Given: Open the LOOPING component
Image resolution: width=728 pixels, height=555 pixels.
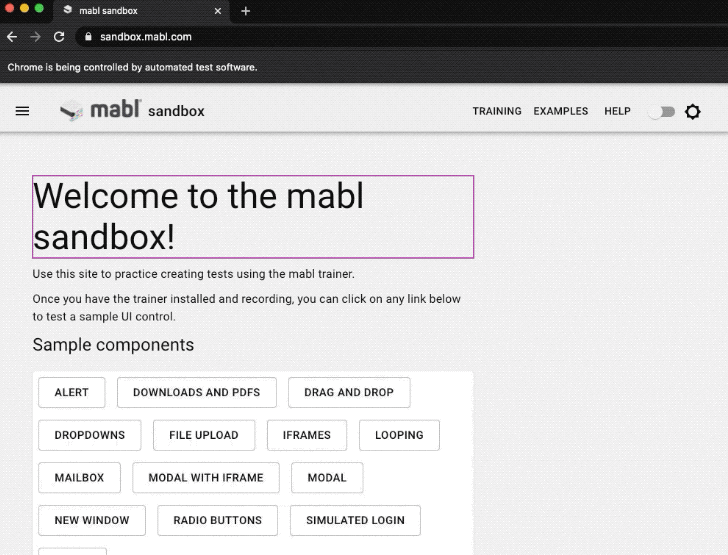Looking at the screenshot, I should tap(399, 435).
